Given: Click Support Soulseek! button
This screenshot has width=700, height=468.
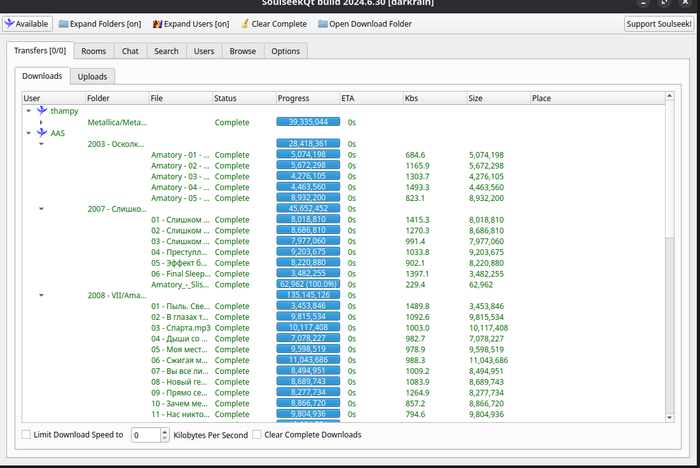Looking at the screenshot, I should [659, 24].
